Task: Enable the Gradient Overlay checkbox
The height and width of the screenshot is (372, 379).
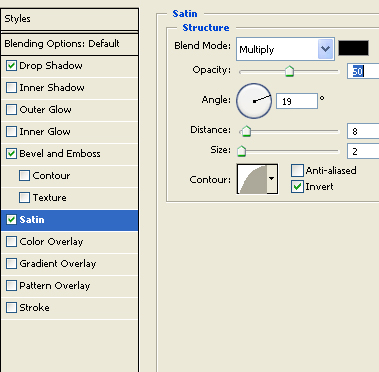Action: (11, 264)
